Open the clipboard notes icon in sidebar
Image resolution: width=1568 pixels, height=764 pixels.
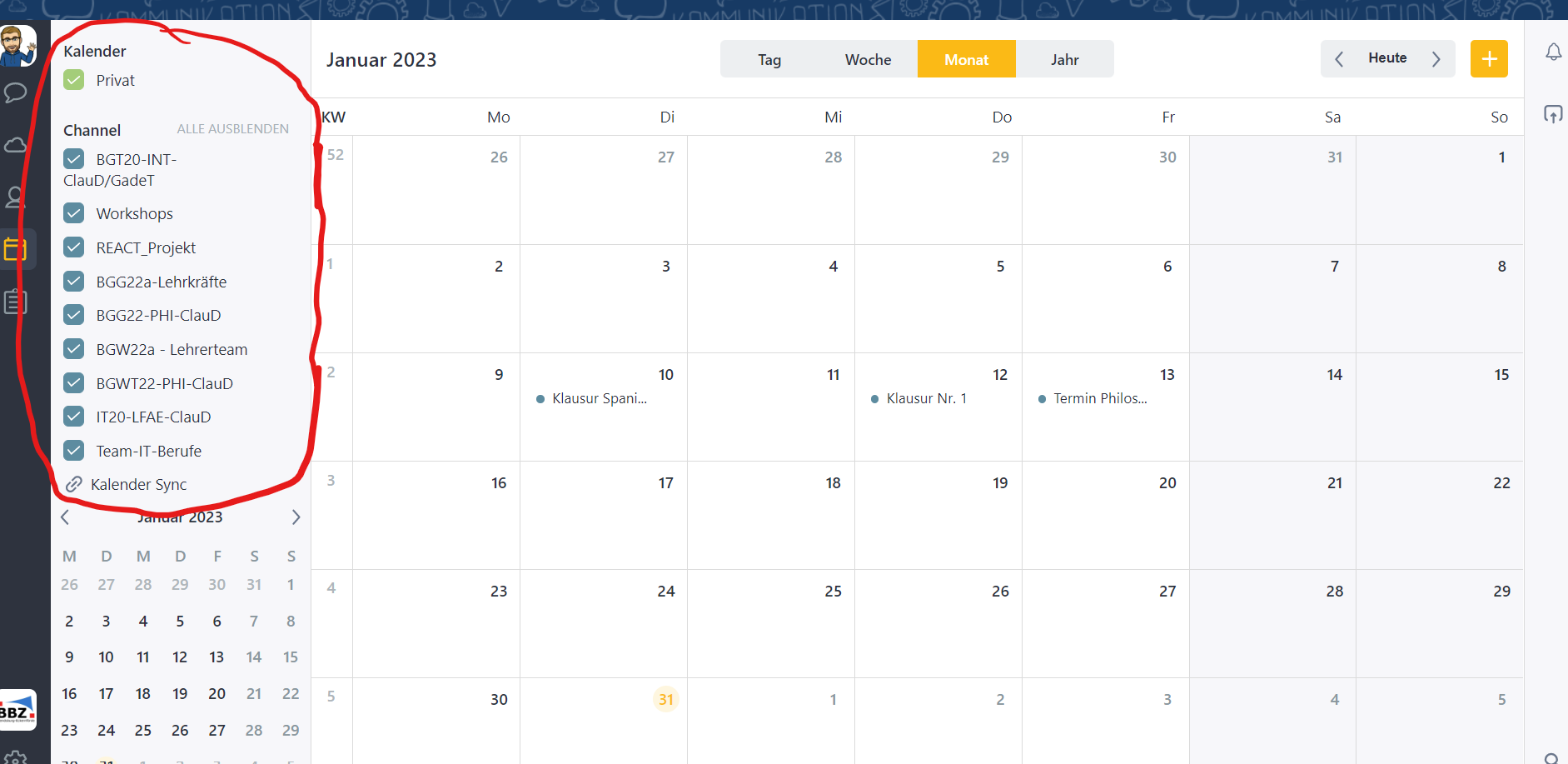pos(16,302)
